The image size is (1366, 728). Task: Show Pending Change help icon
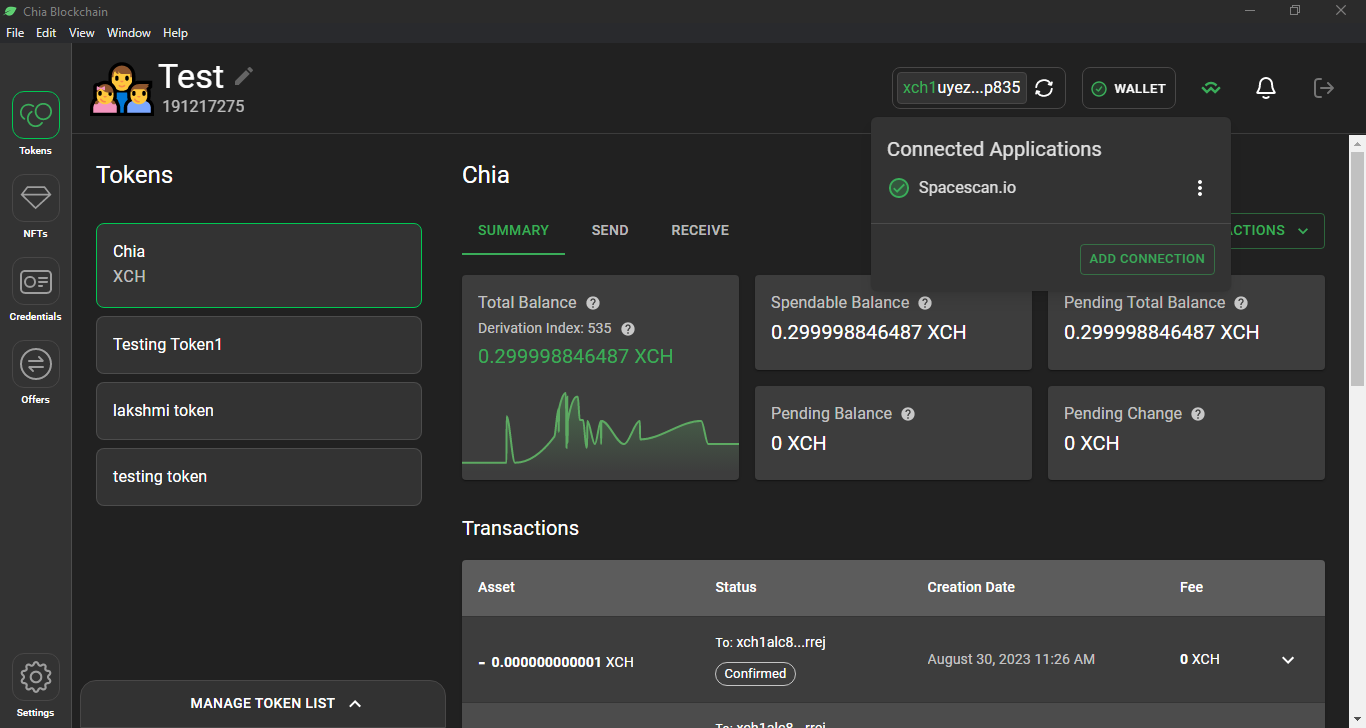[x=1198, y=414]
